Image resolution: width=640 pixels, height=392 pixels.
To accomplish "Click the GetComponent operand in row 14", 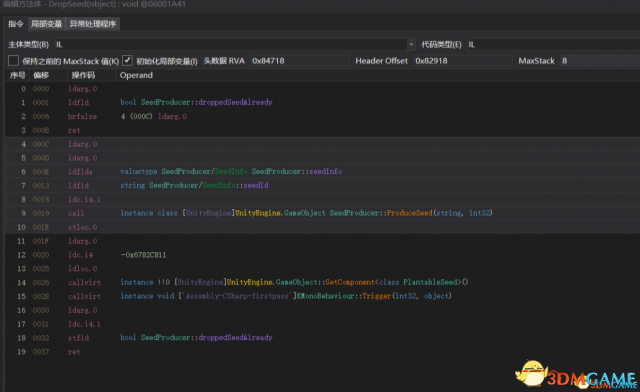I will pyautogui.click(x=349, y=282).
